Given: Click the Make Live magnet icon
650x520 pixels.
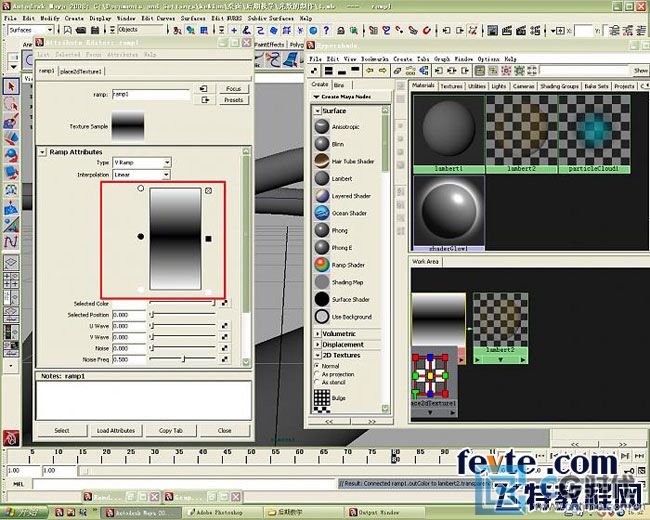Looking at the screenshot, I should click(x=427, y=30).
